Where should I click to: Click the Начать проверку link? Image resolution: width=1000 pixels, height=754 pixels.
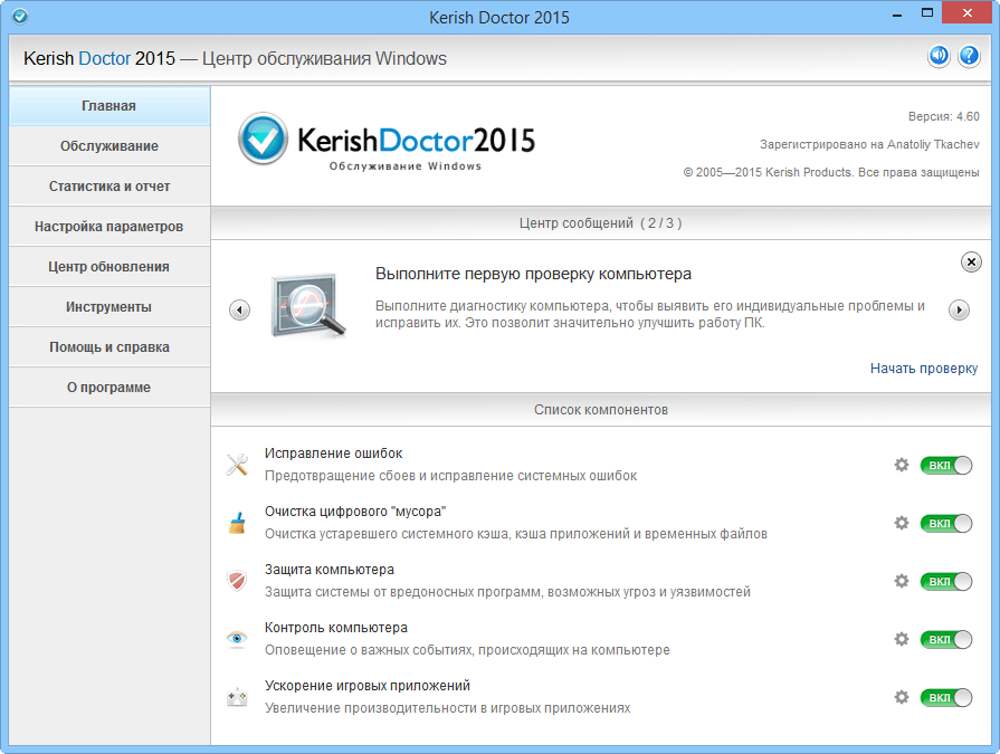click(923, 368)
